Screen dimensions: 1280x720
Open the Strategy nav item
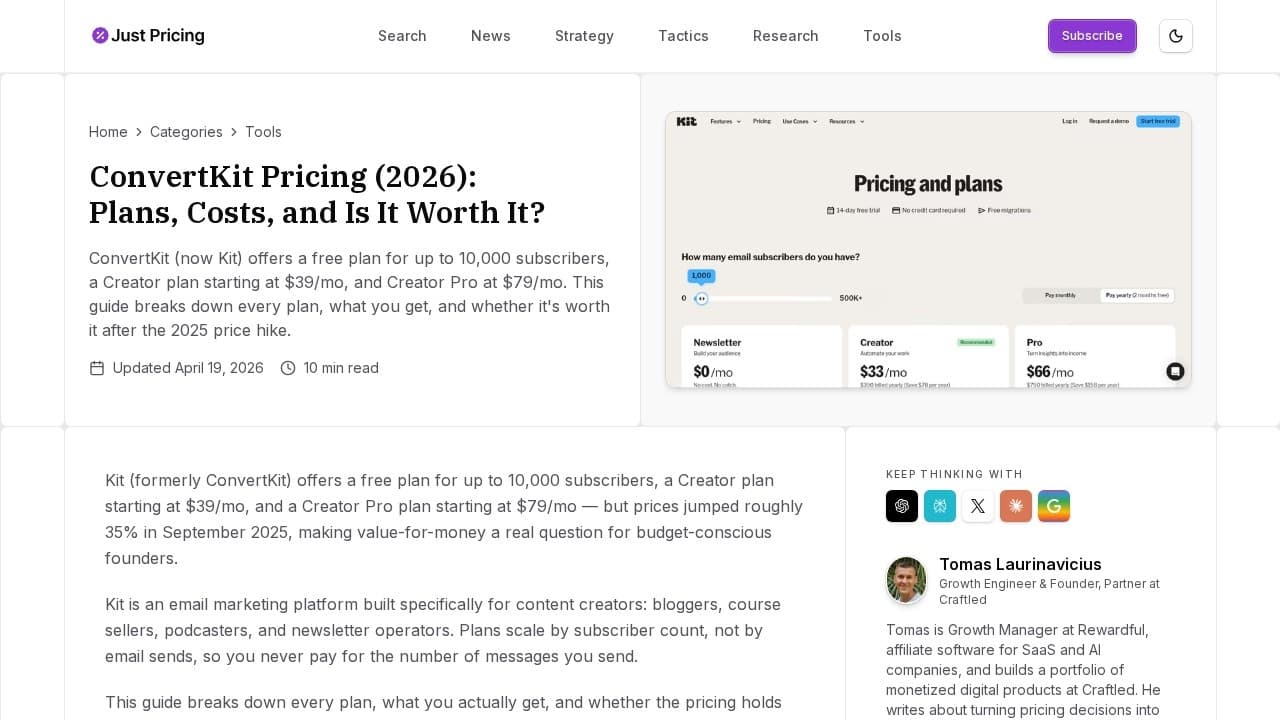pos(584,36)
